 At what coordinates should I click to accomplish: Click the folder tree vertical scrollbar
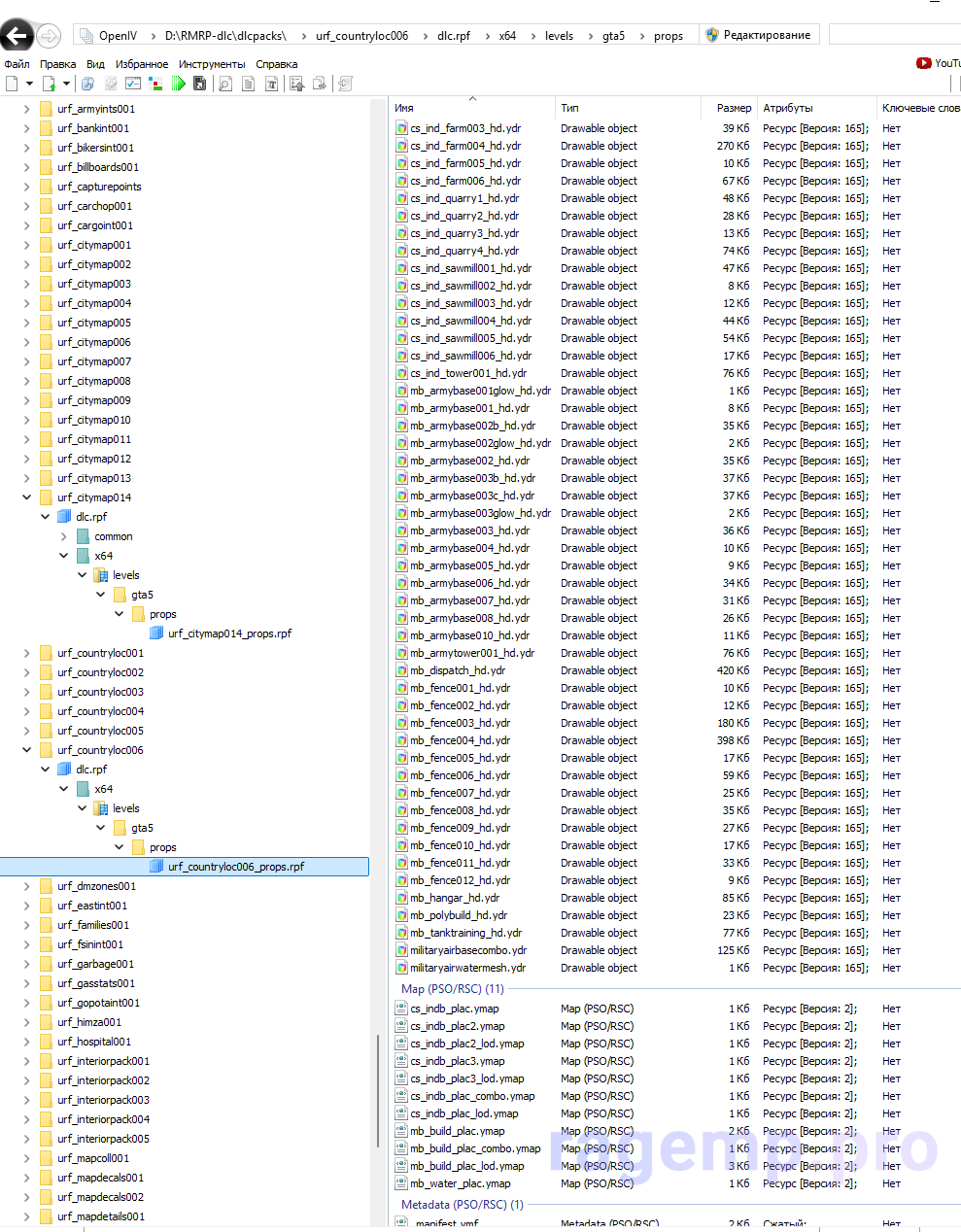click(x=377, y=1090)
